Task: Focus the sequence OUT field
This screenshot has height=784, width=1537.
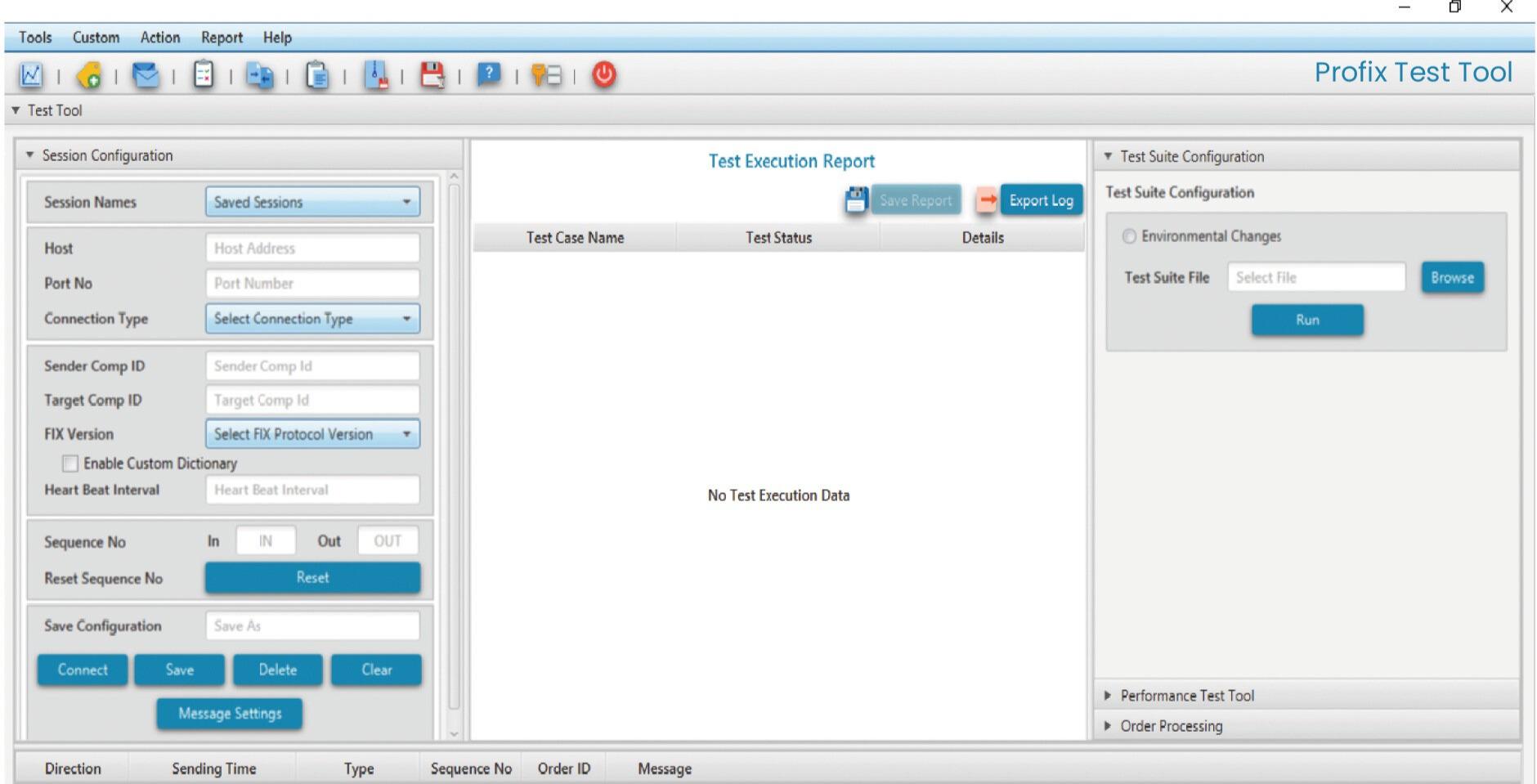Action: pos(388,541)
